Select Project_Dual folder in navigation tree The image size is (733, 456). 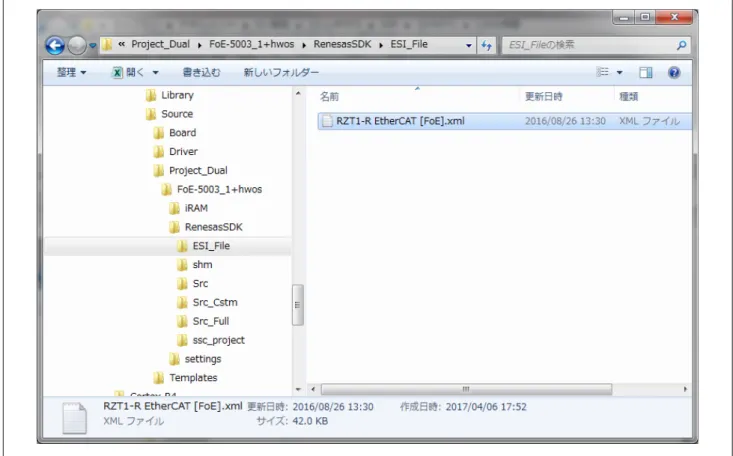(198, 171)
